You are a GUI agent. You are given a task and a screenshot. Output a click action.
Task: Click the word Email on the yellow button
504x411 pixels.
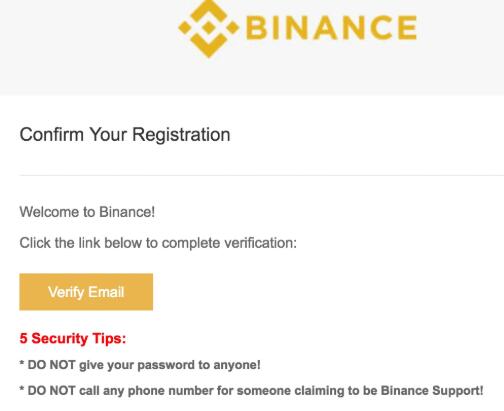[x=106, y=292]
